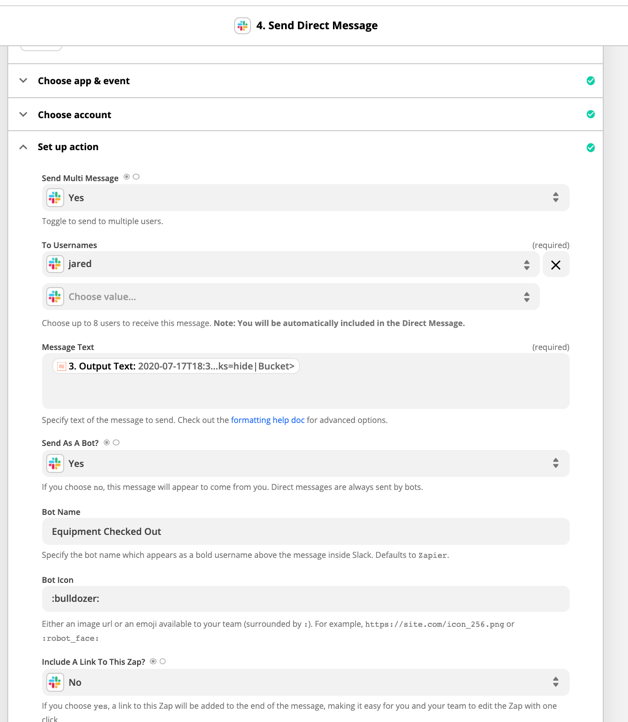The image size is (628, 722).
Task: Select empty radio next to Send As A Bot
Action: [116, 443]
